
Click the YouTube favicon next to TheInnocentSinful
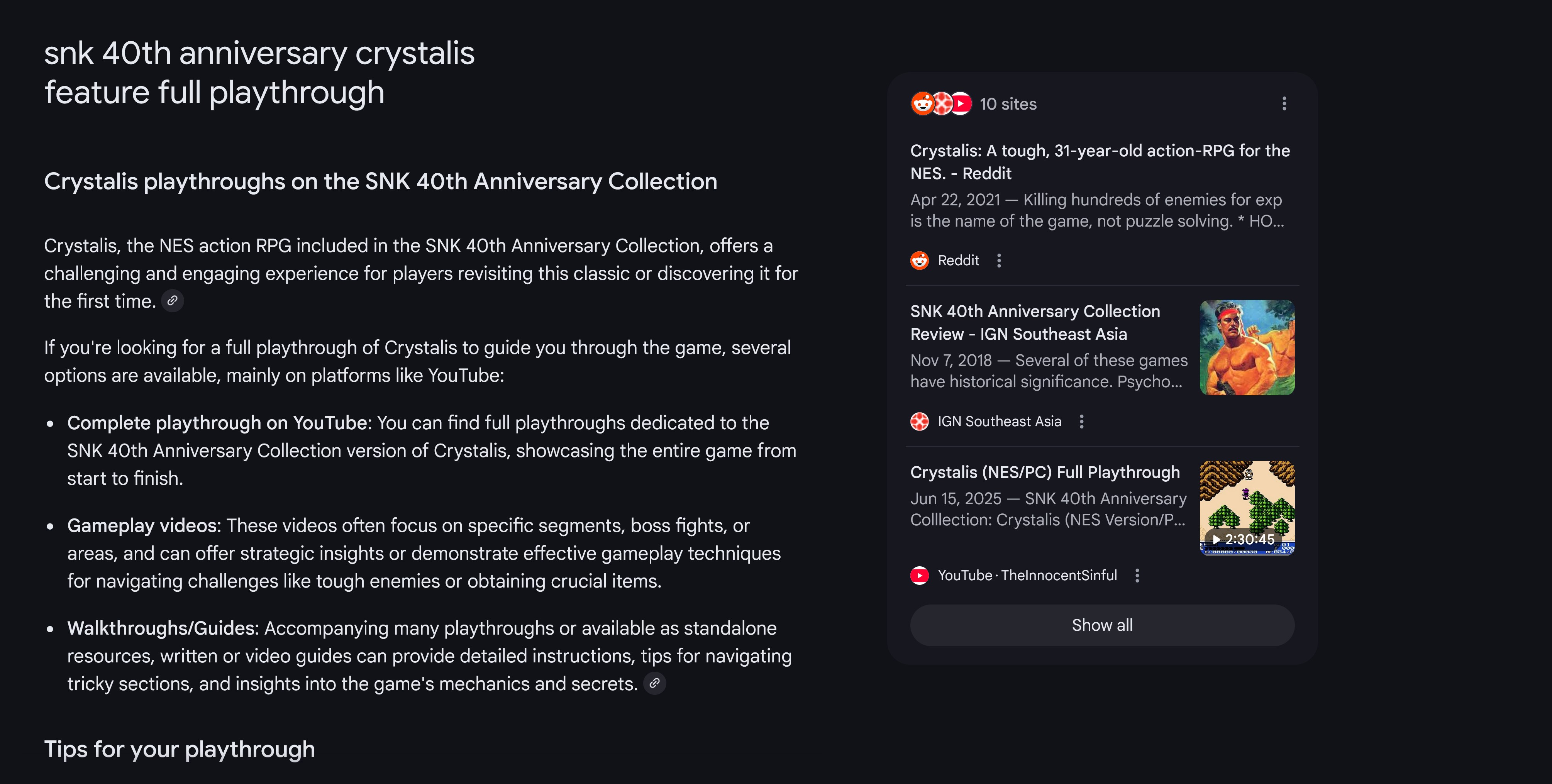[x=919, y=576]
